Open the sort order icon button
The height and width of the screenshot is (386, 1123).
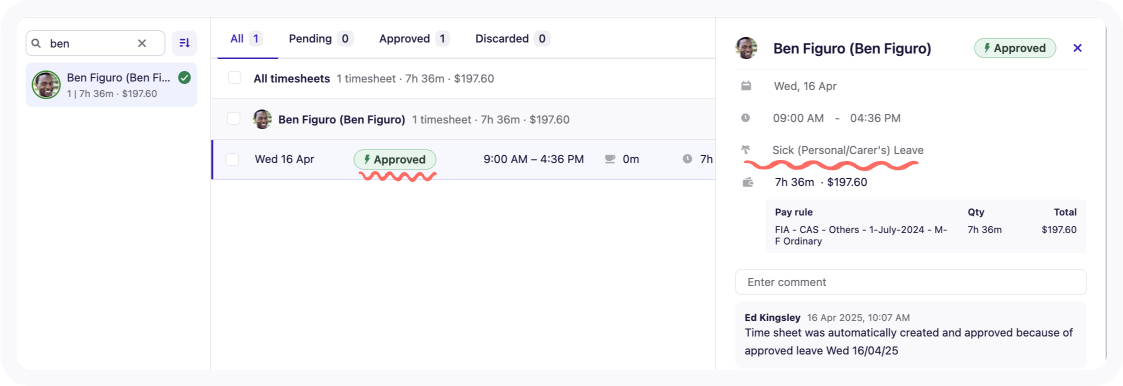[184, 43]
